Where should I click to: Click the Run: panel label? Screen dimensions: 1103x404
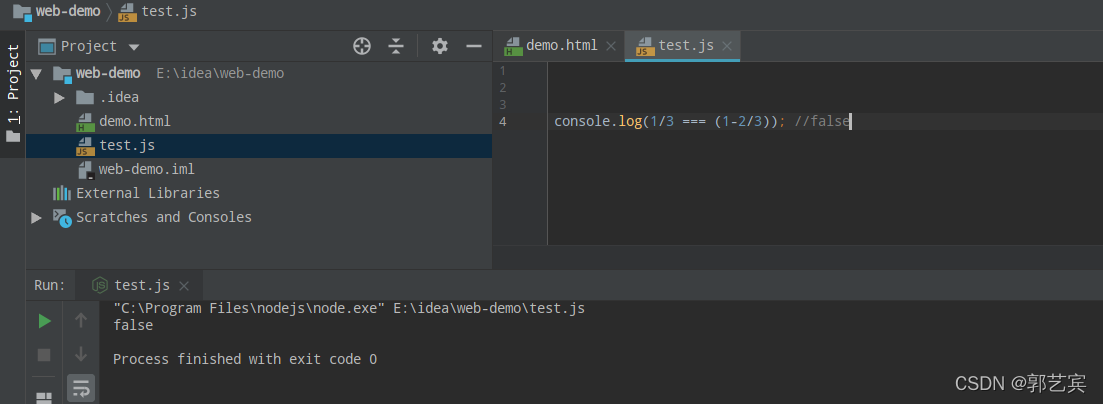click(49, 285)
